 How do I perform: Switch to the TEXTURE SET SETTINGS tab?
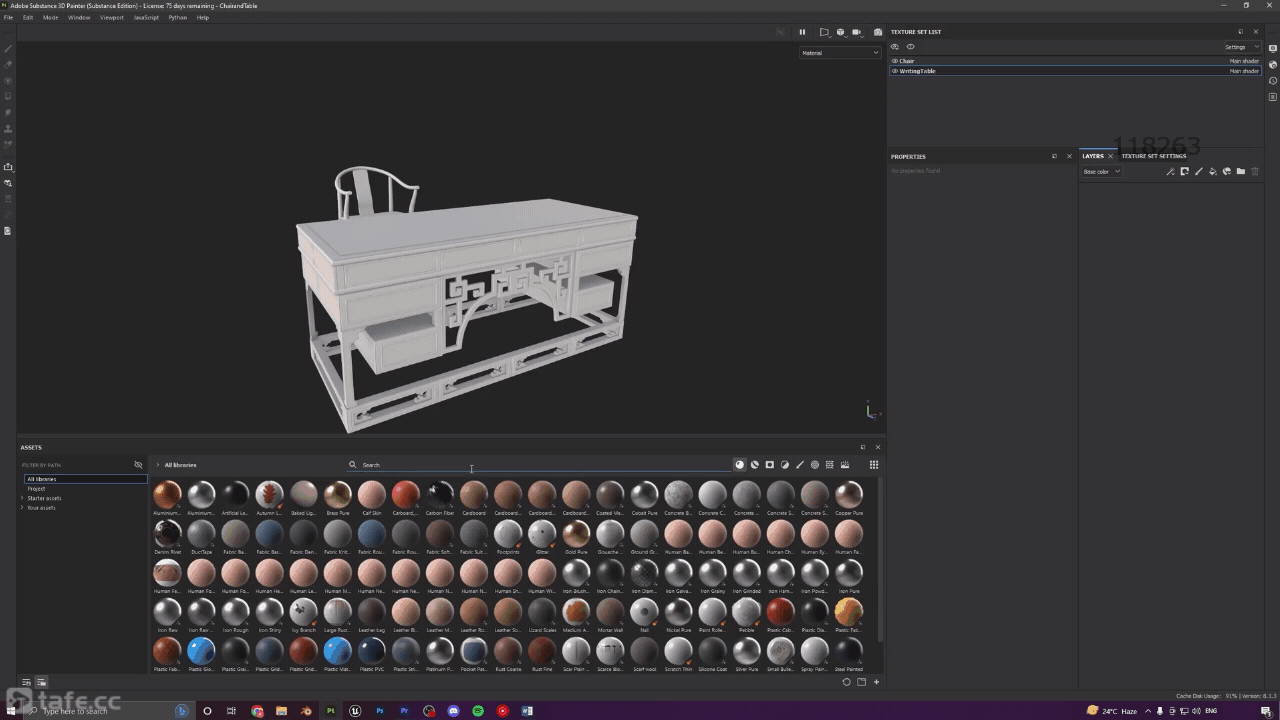[x=1154, y=156]
